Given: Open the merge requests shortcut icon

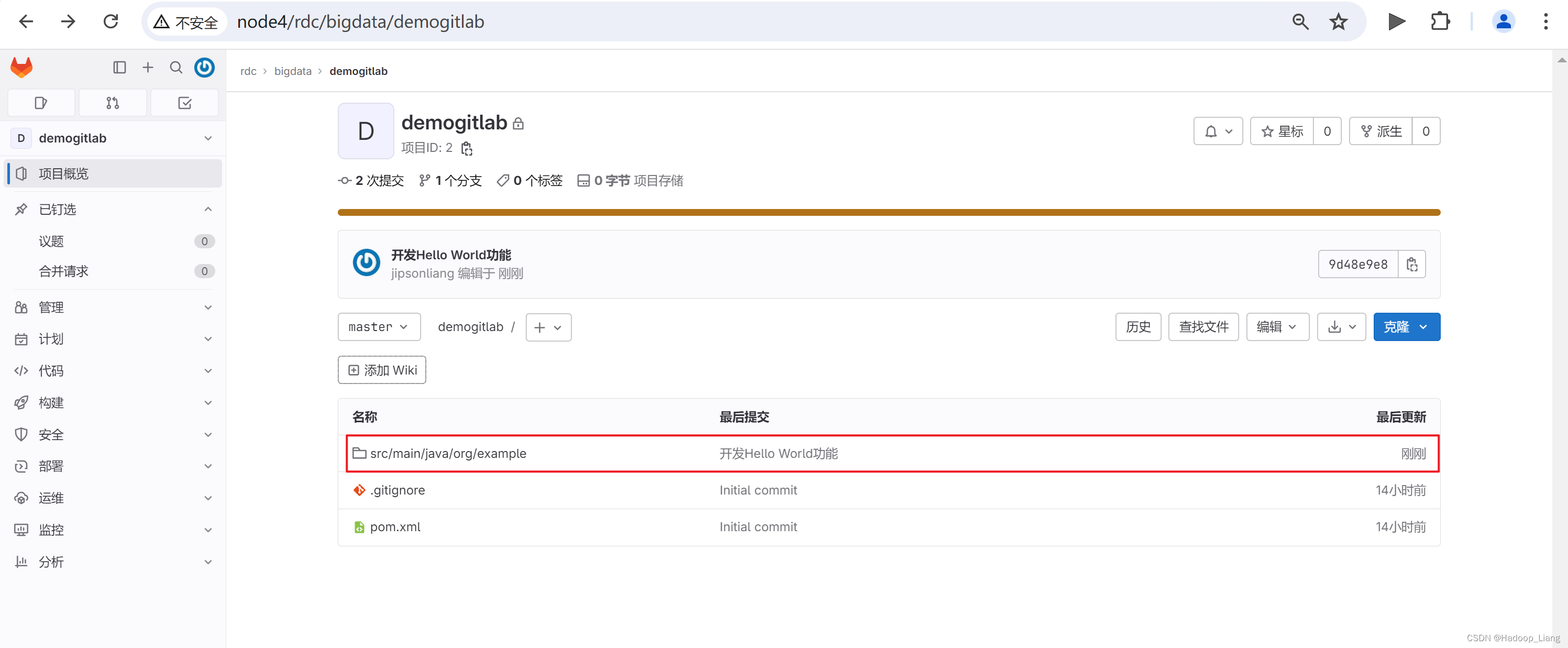Looking at the screenshot, I should tap(113, 103).
